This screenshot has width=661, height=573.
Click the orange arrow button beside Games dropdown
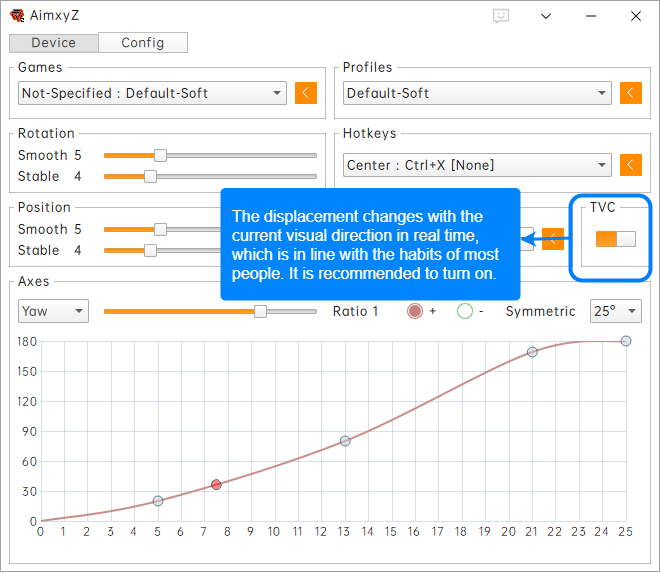click(306, 93)
